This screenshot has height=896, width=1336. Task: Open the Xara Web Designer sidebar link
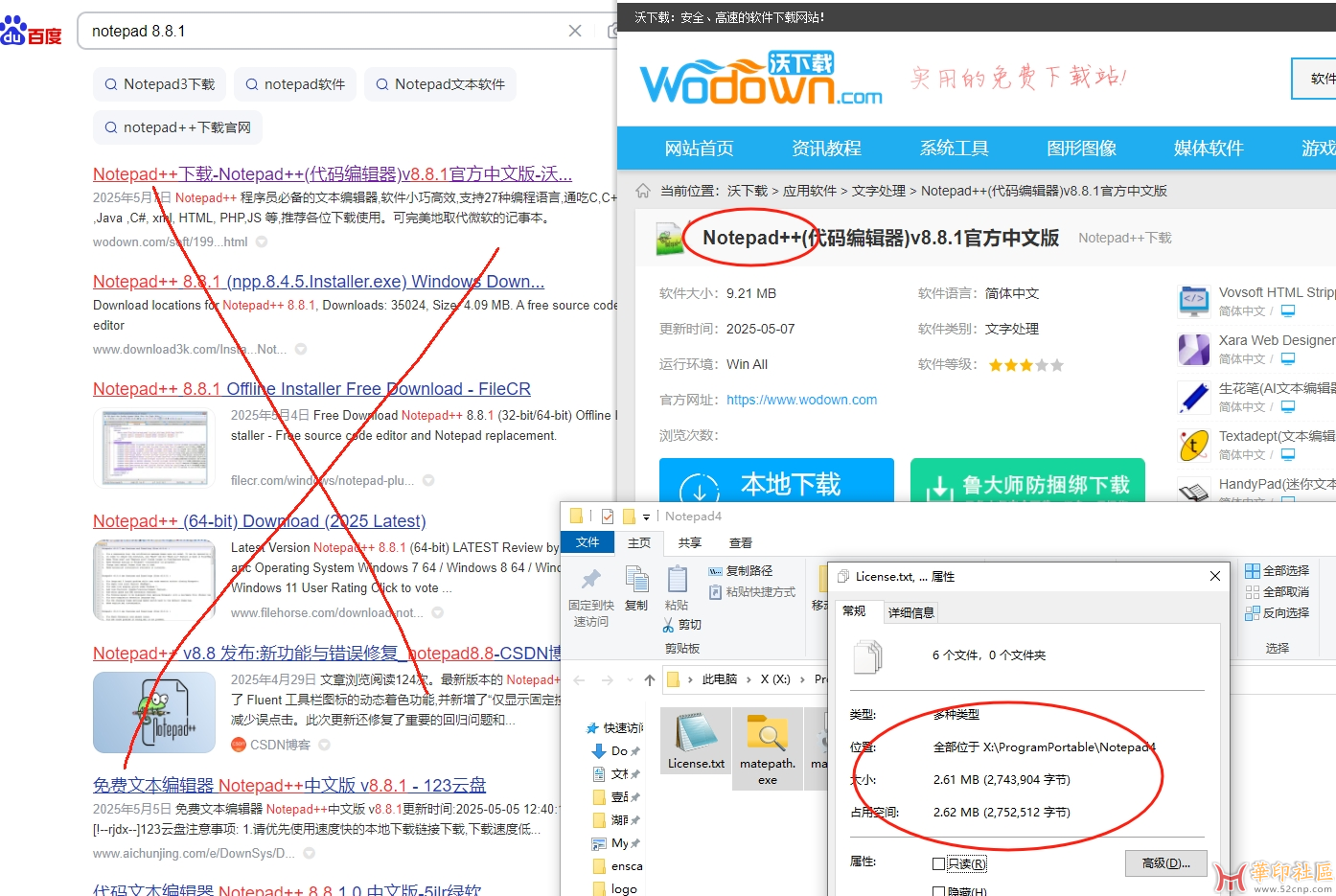point(1277,340)
